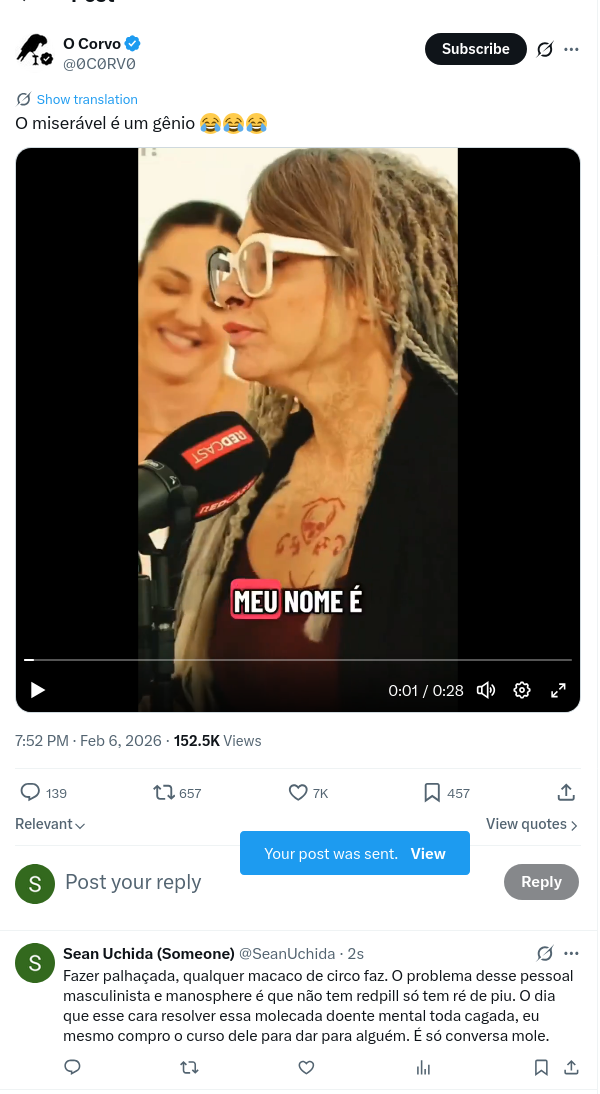The width and height of the screenshot is (600, 1094).
Task: Show translation of the post
Action: (87, 99)
